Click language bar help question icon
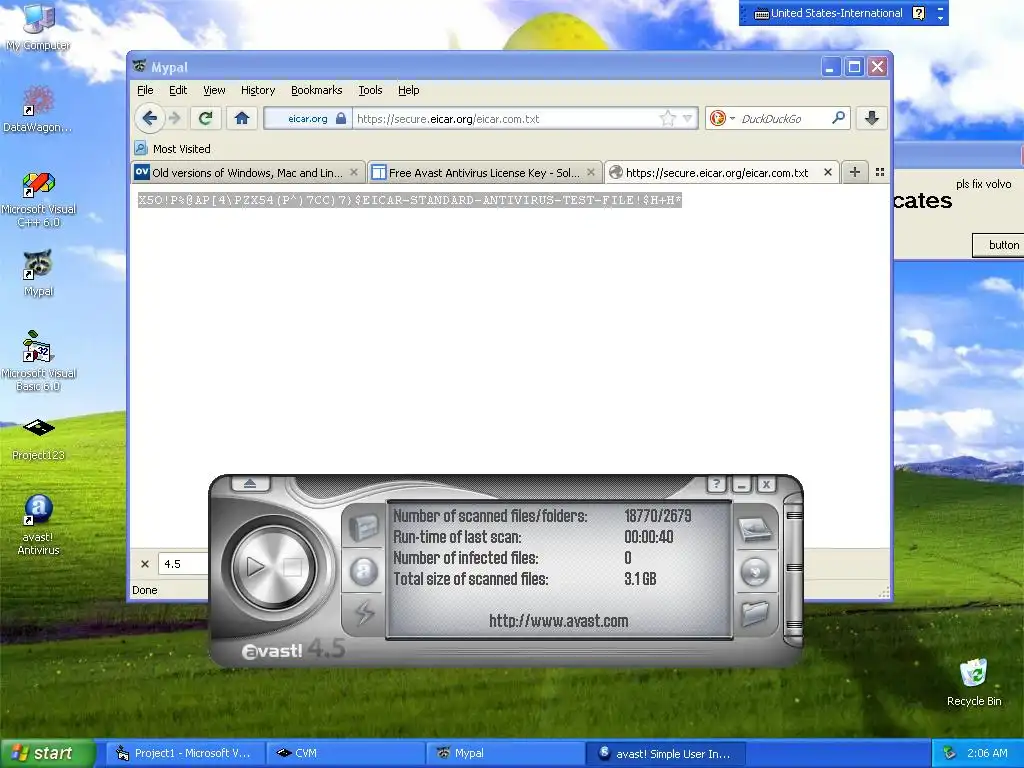 click(918, 13)
